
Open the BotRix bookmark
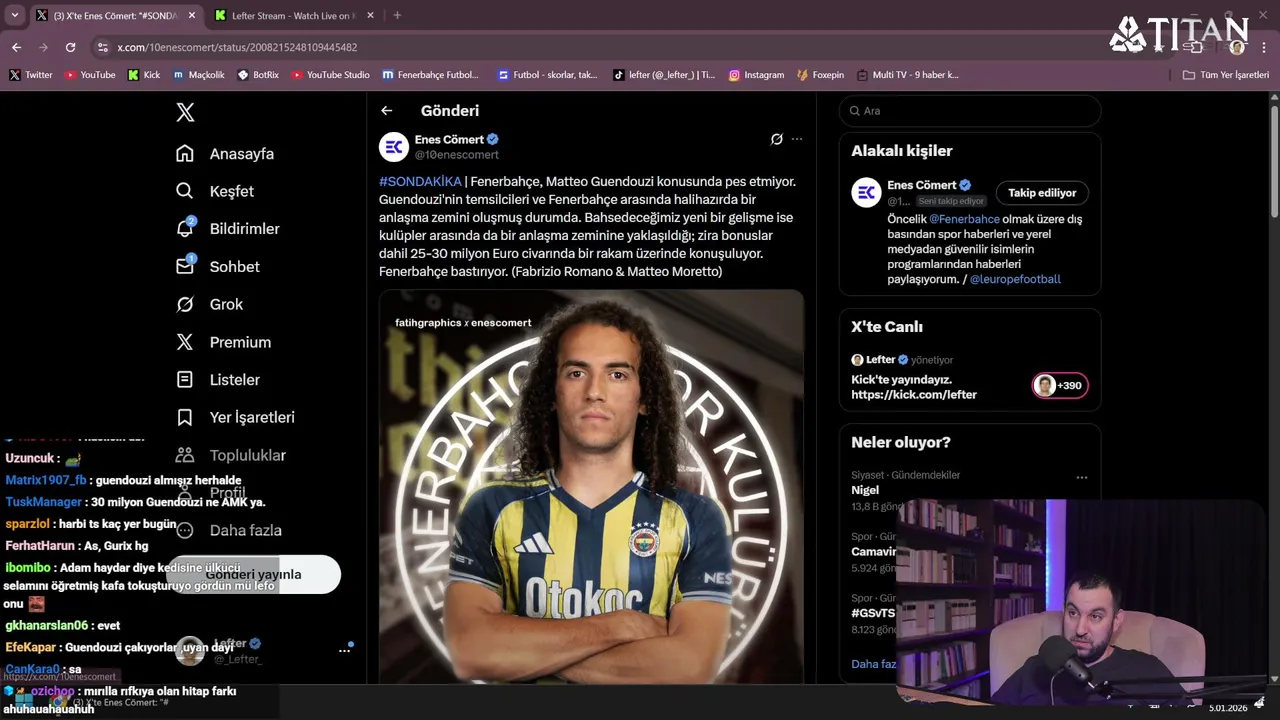[x=258, y=75]
